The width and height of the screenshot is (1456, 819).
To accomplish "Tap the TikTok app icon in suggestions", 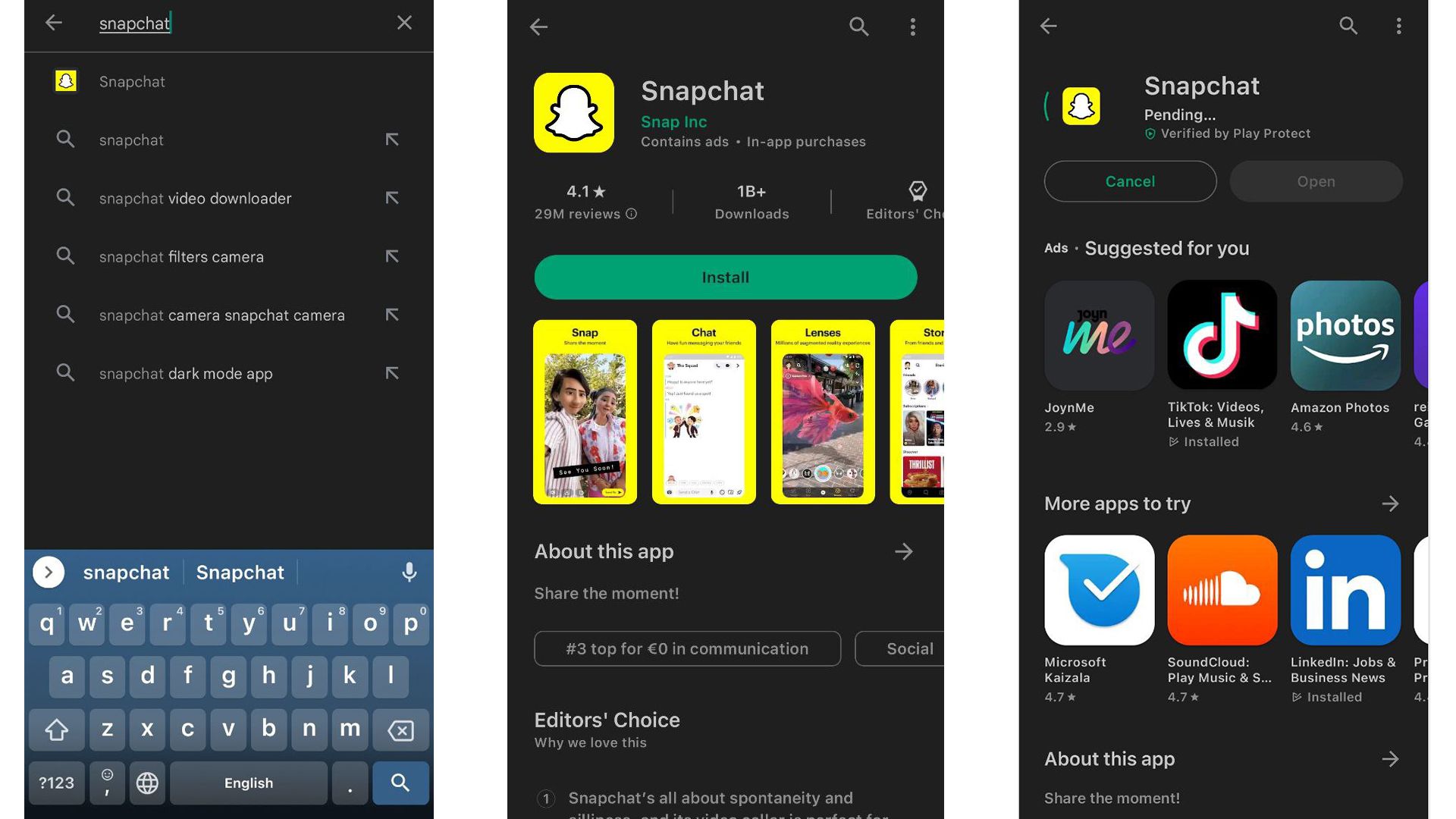I will 1222,334.
